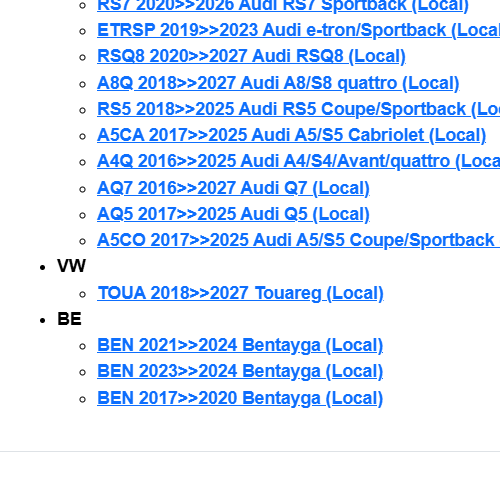Open ETRSP 2019>>2023 Audi e-tron/Sportback link
The image size is (500, 500).
tap(298, 30)
